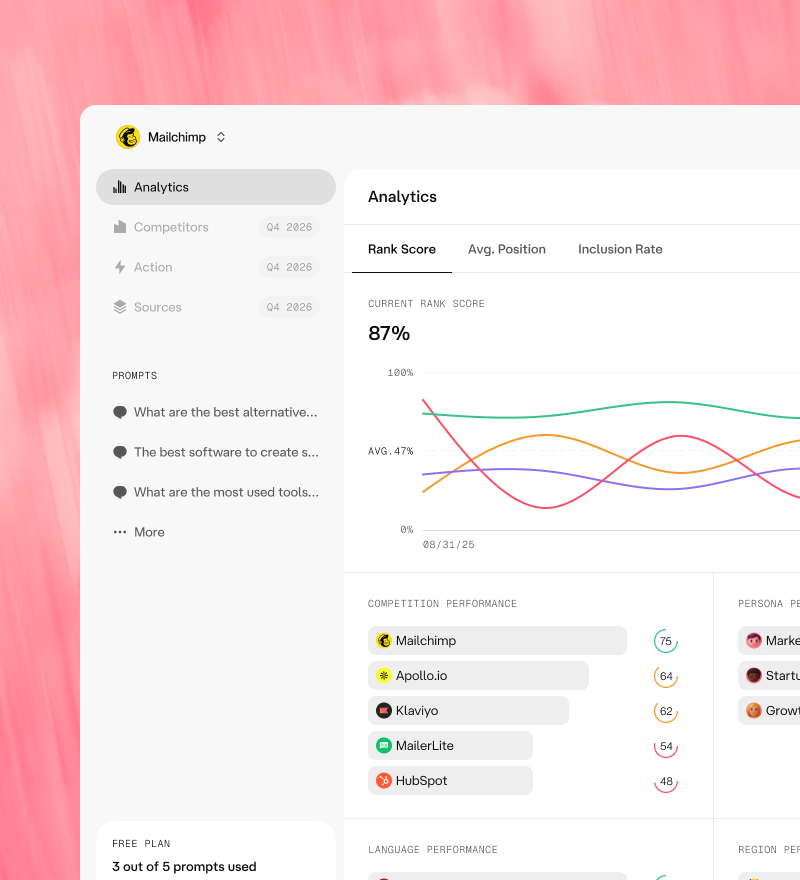Click the AVG.47% axis label

tap(391, 451)
